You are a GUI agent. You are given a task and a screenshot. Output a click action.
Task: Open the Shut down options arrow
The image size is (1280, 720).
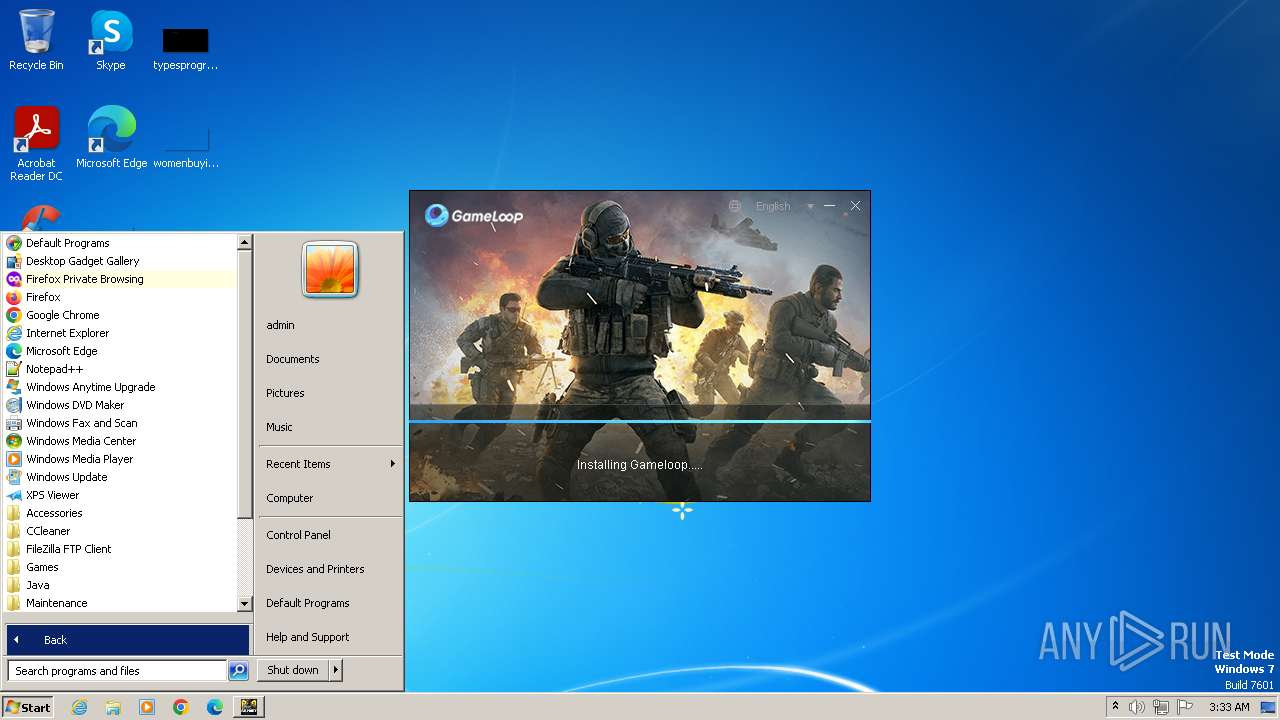coord(336,670)
